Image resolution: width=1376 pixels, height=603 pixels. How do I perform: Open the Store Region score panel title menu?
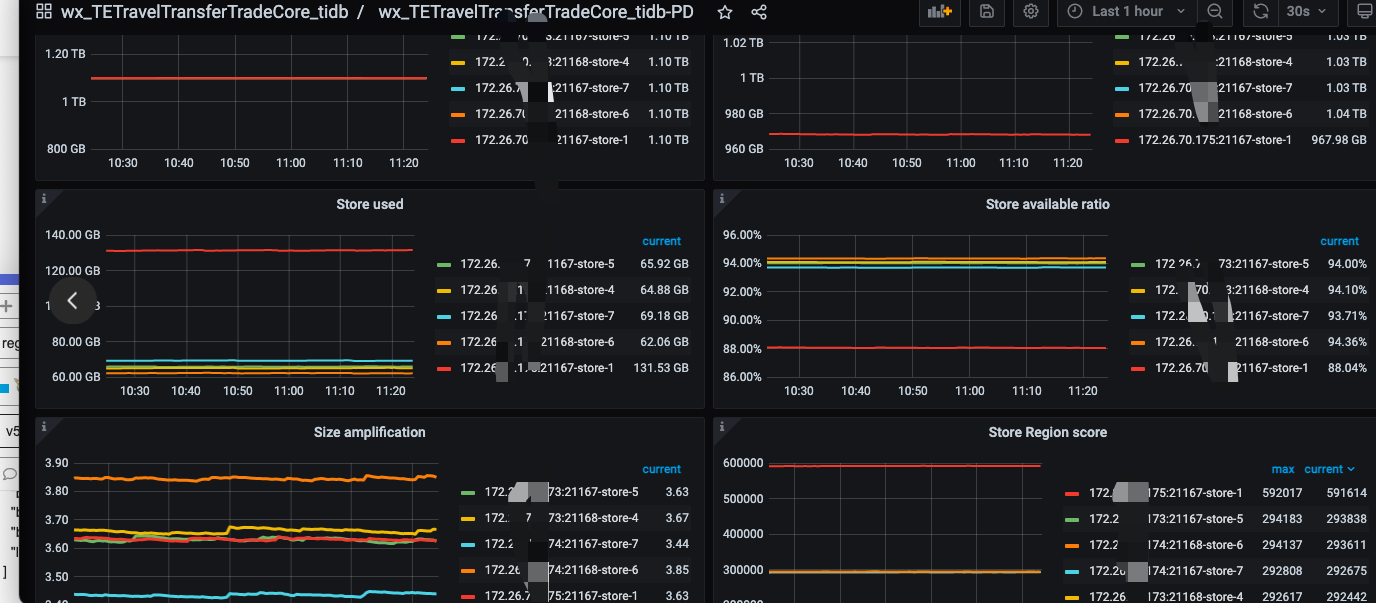[1046, 432]
